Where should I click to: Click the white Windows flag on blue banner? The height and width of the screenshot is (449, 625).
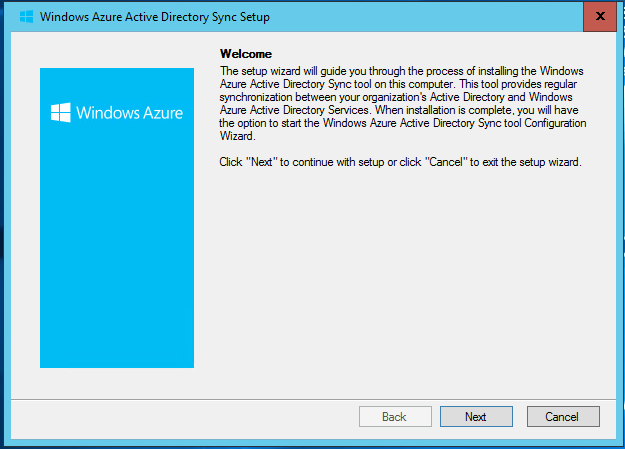coord(61,112)
